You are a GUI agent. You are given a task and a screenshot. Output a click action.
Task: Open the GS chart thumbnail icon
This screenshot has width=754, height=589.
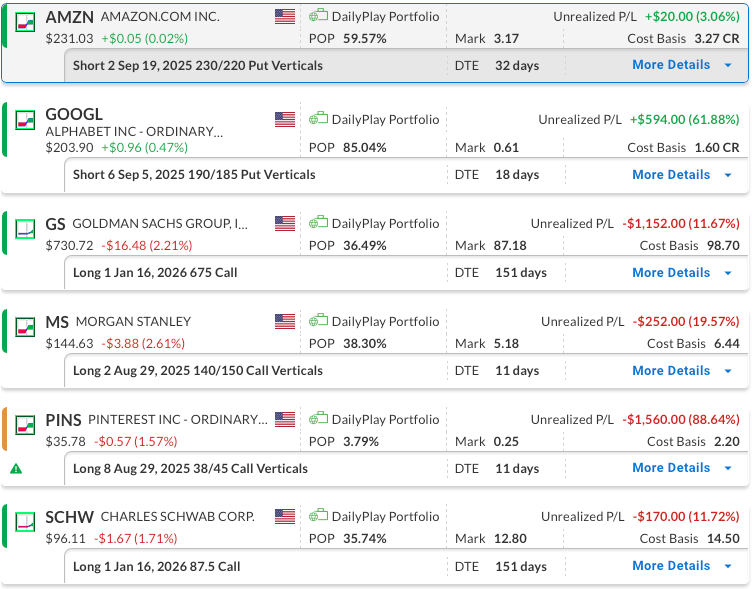[x=25, y=229]
